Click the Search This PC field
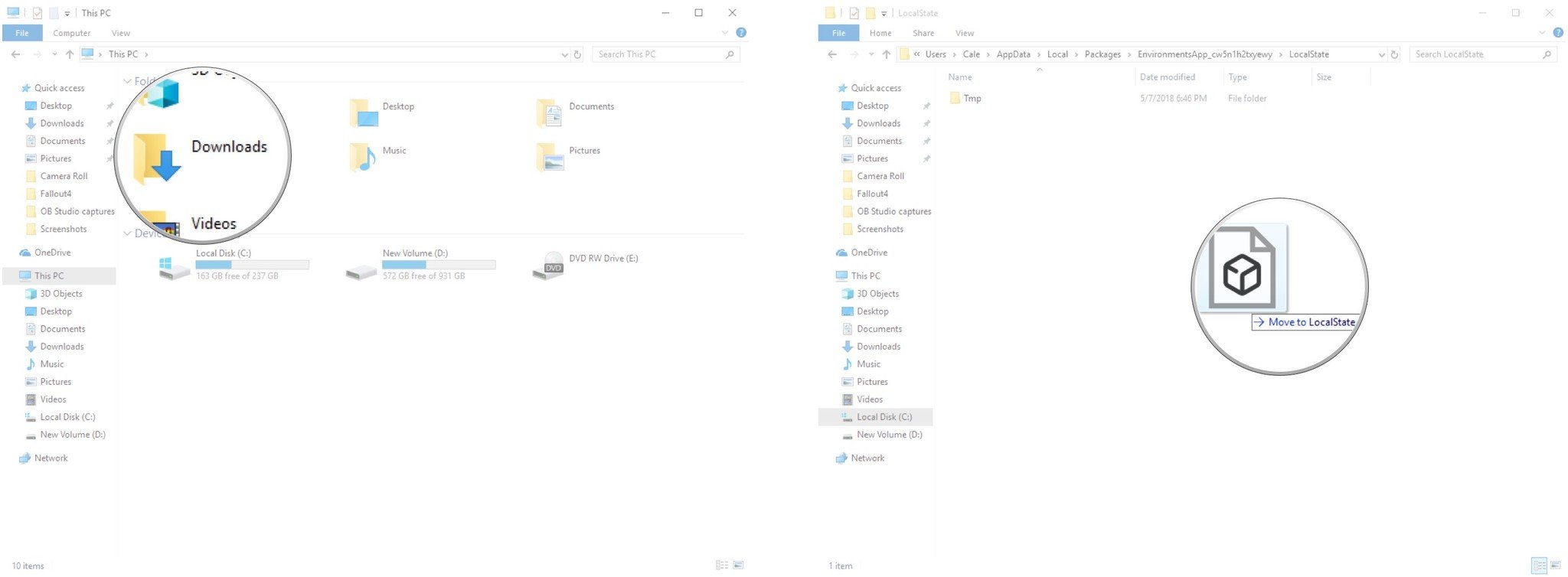Viewport: 1568px width, 577px height. tap(665, 54)
